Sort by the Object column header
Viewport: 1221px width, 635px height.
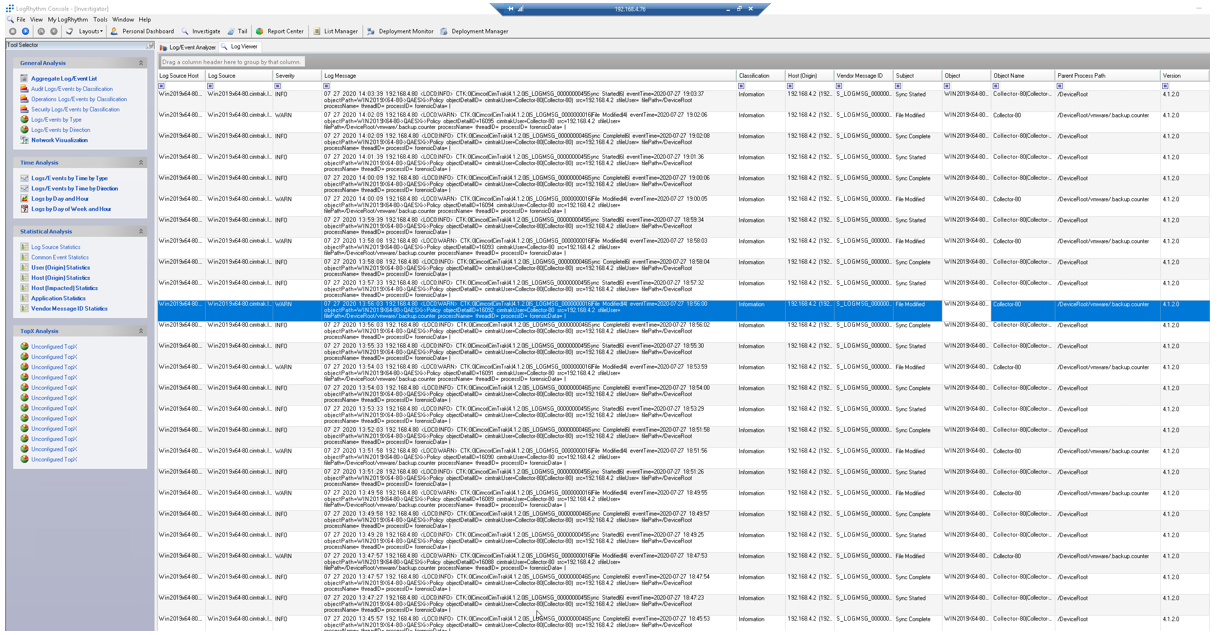click(966, 76)
